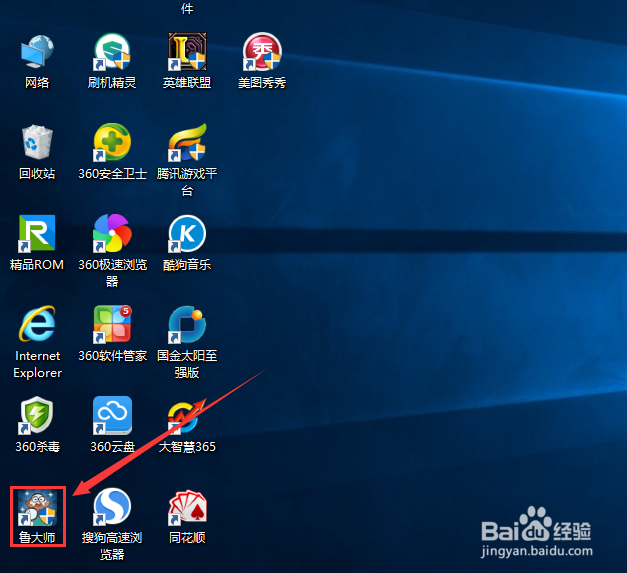Click the 大智慧365 label text
627x573 pixels.
(187, 446)
